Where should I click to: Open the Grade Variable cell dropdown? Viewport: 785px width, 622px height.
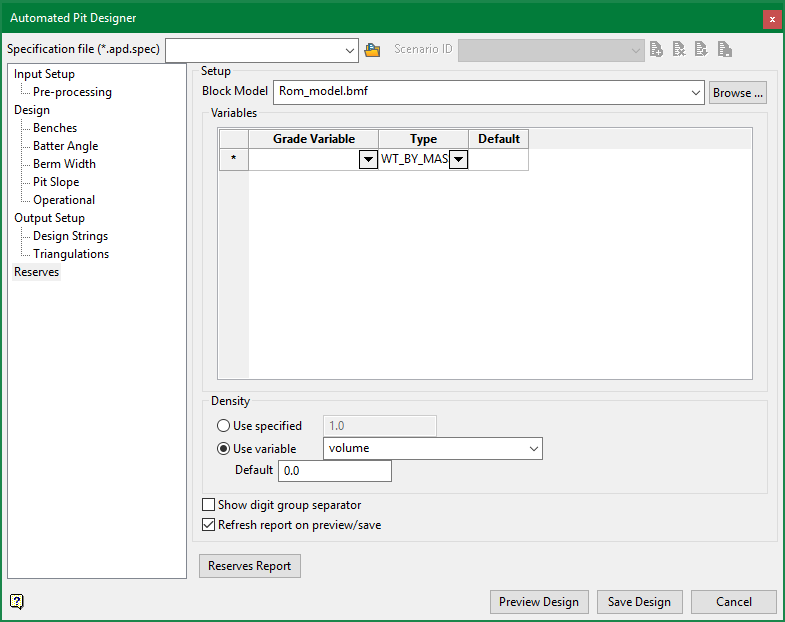pos(368,160)
